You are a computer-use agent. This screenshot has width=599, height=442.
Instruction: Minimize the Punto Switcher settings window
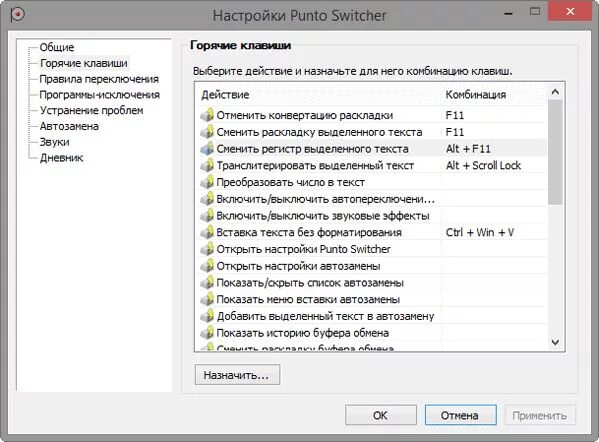(508, 13)
